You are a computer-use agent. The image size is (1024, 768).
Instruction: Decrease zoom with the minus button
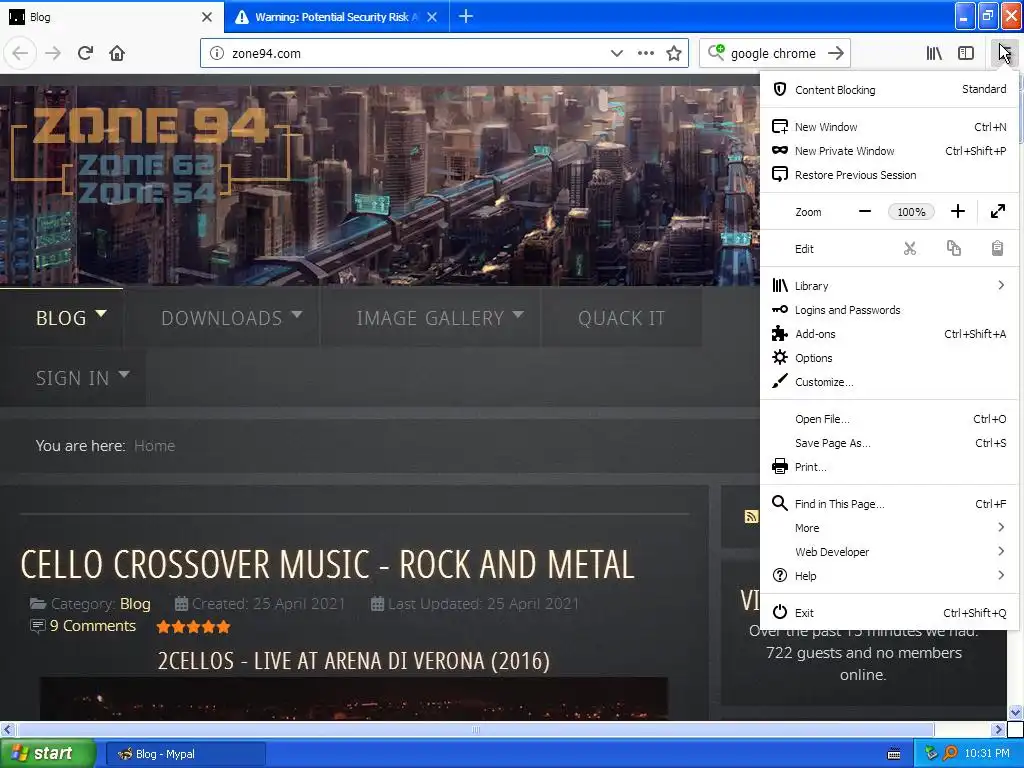[x=865, y=212]
